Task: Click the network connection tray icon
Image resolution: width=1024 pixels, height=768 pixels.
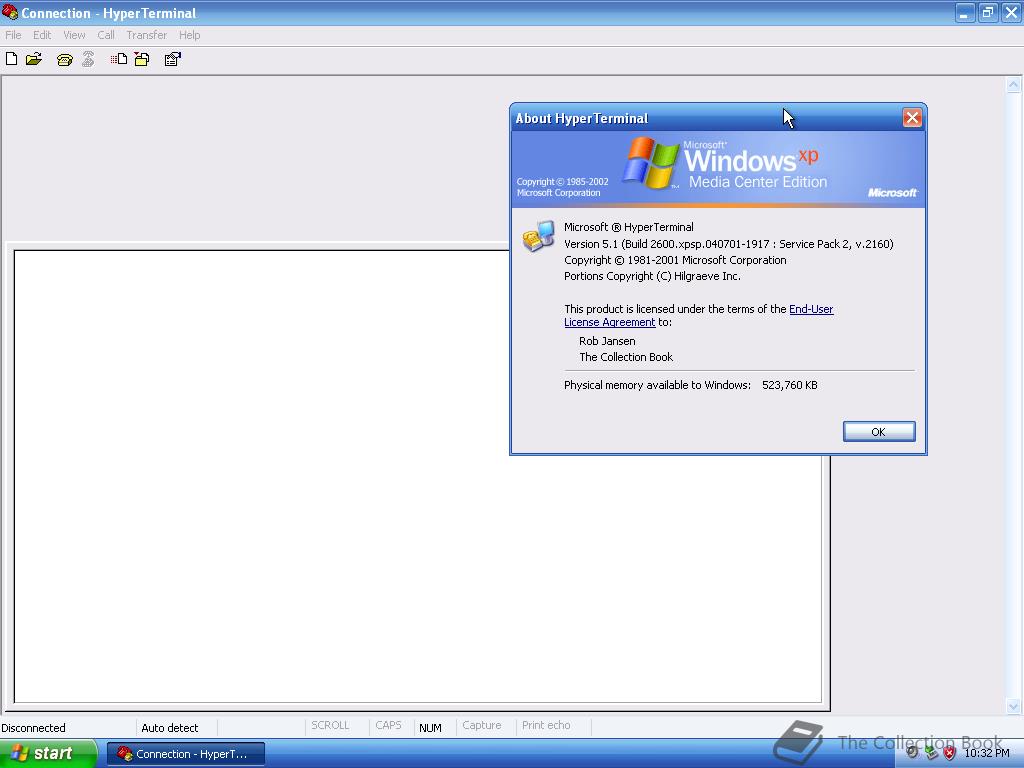Action: (x=931, y=752)
